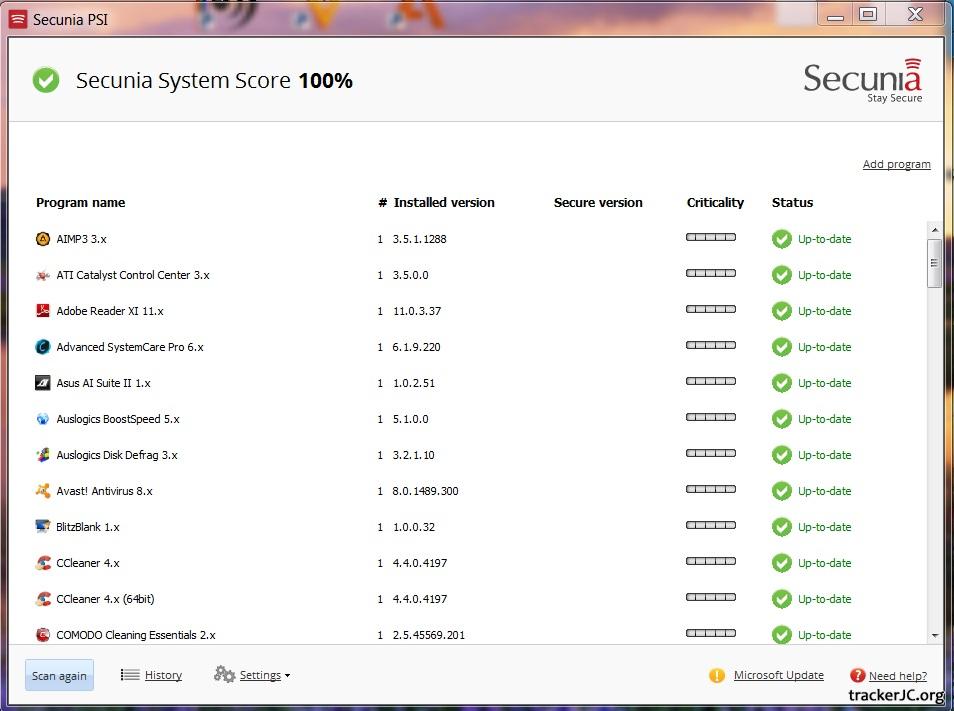Open the Settings dropdown menu

tap(252, 675)
